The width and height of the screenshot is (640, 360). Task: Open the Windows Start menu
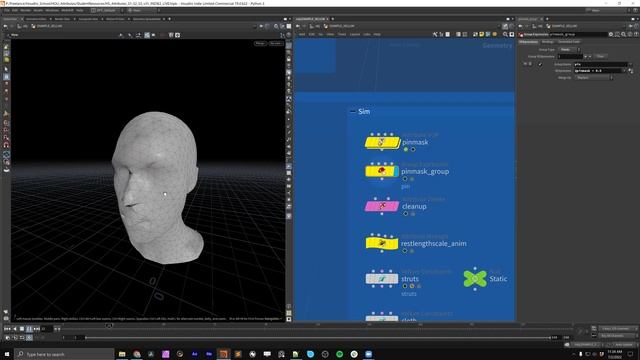(x=7, y=354)
